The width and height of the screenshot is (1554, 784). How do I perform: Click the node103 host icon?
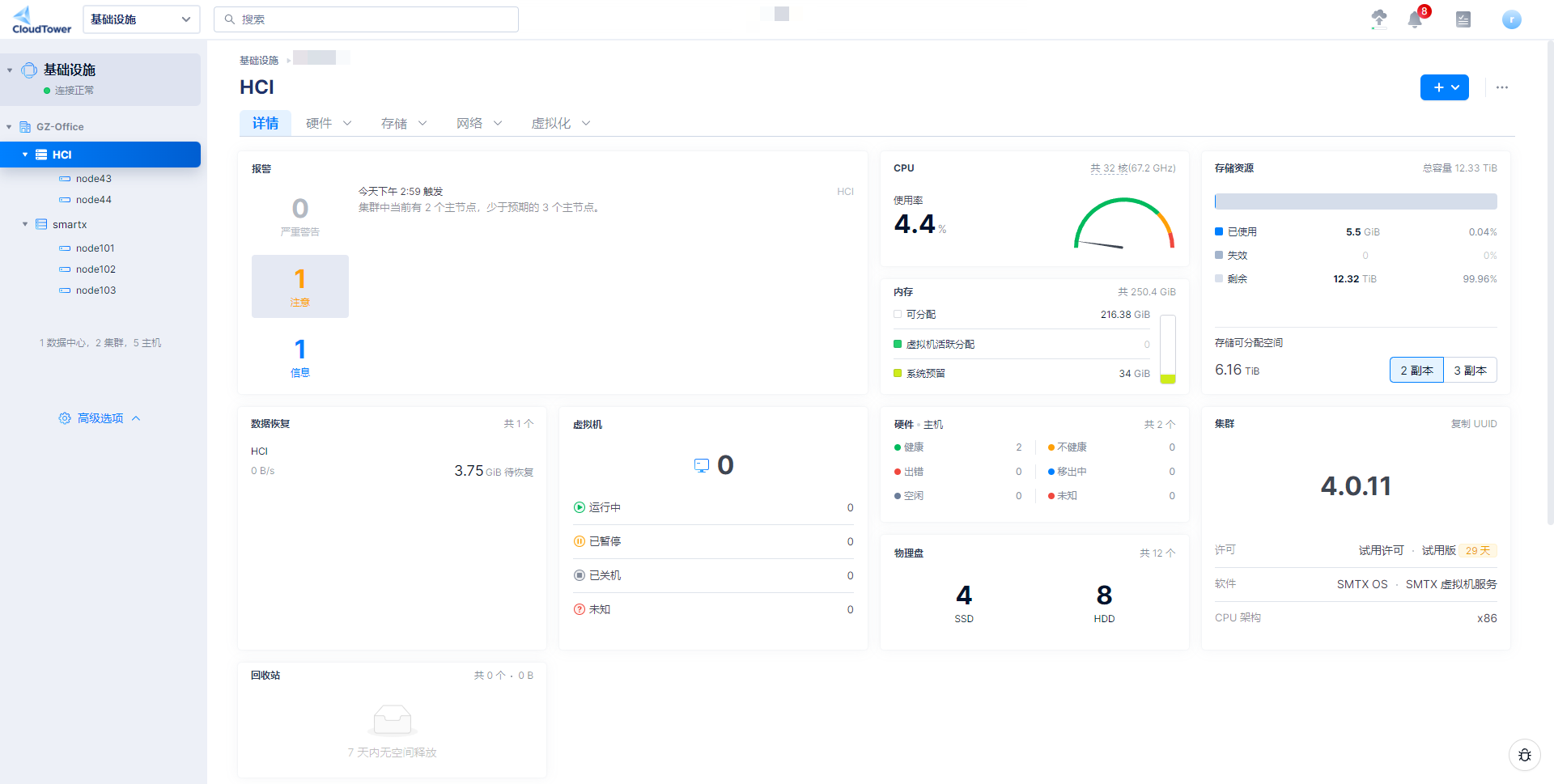coord(65,290)
